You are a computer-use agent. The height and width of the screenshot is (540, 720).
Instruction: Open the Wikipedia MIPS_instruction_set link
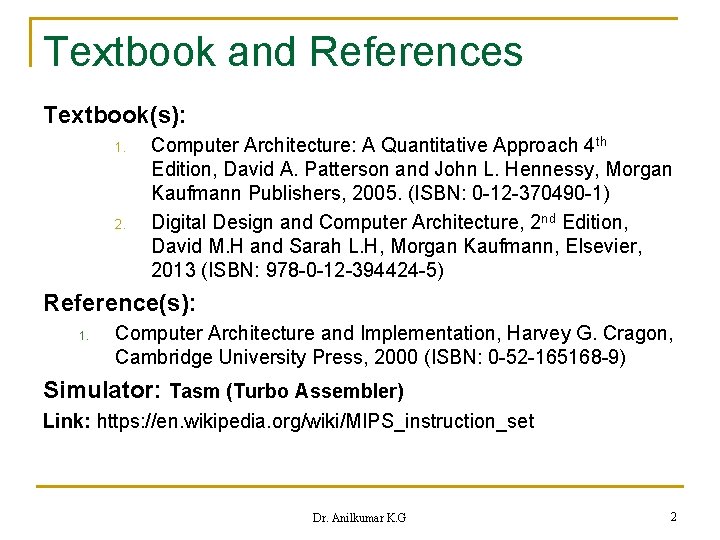315,421
